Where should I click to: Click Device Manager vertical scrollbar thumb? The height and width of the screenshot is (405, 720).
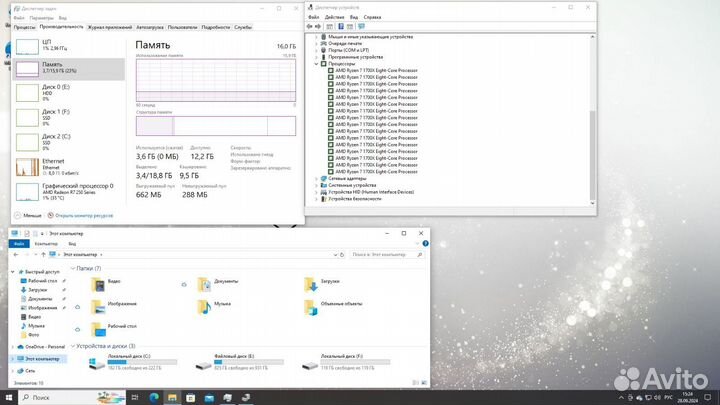click(x=592, y=155)
